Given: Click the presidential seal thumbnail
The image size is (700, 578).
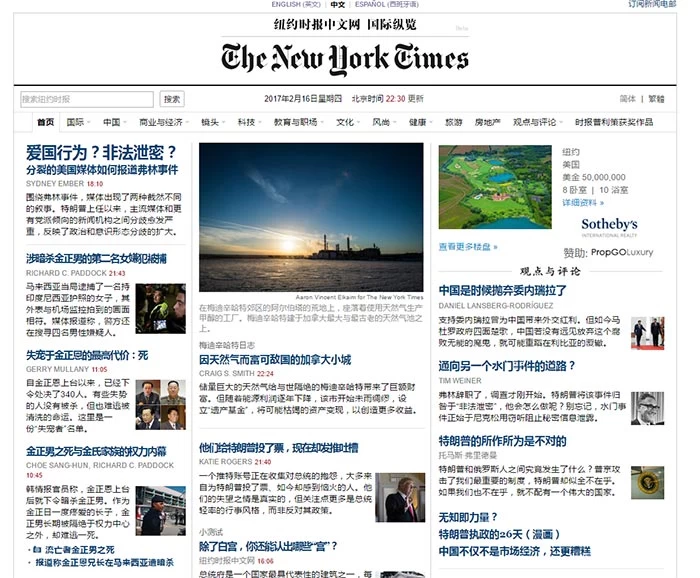Looking at the screenshot, I should 647,482.
